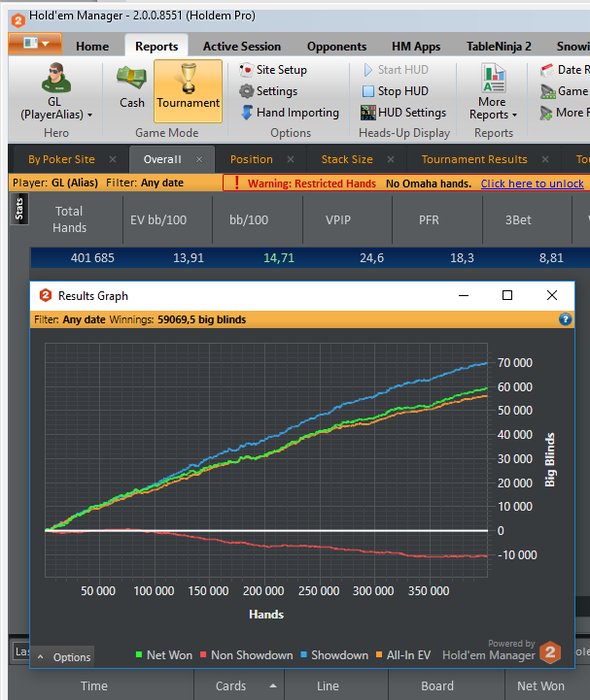This screenshot has height=700, width=590.
Task: Select Tournament game mode
Action: point(188,90)
